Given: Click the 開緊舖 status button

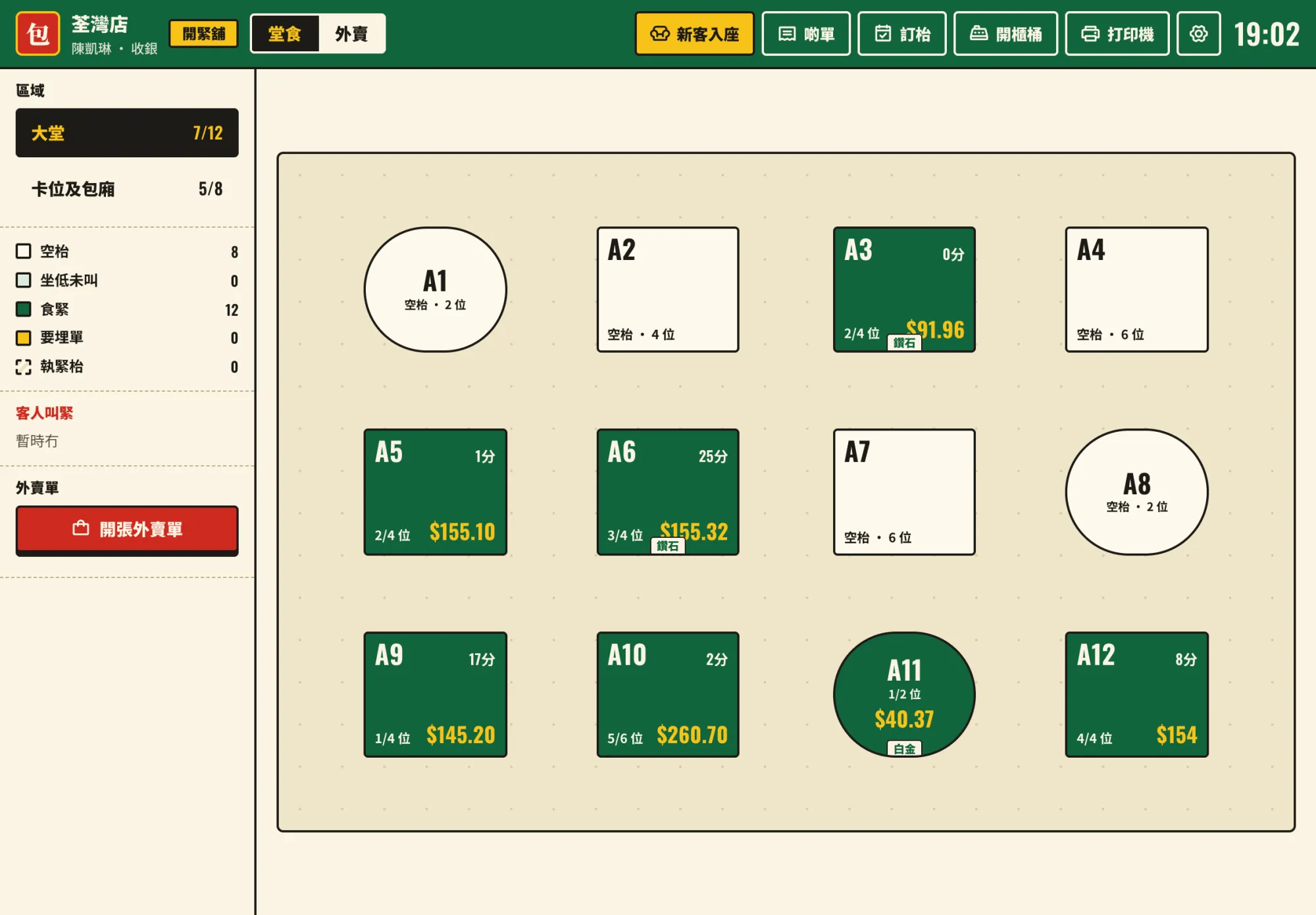Looking at the screenshot, I should point(203,34).
